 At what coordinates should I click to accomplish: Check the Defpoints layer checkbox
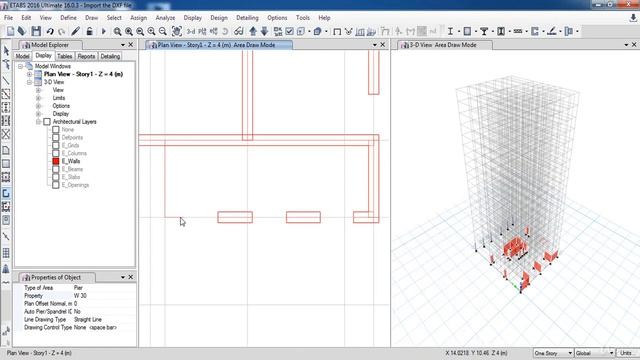[56, 138]
